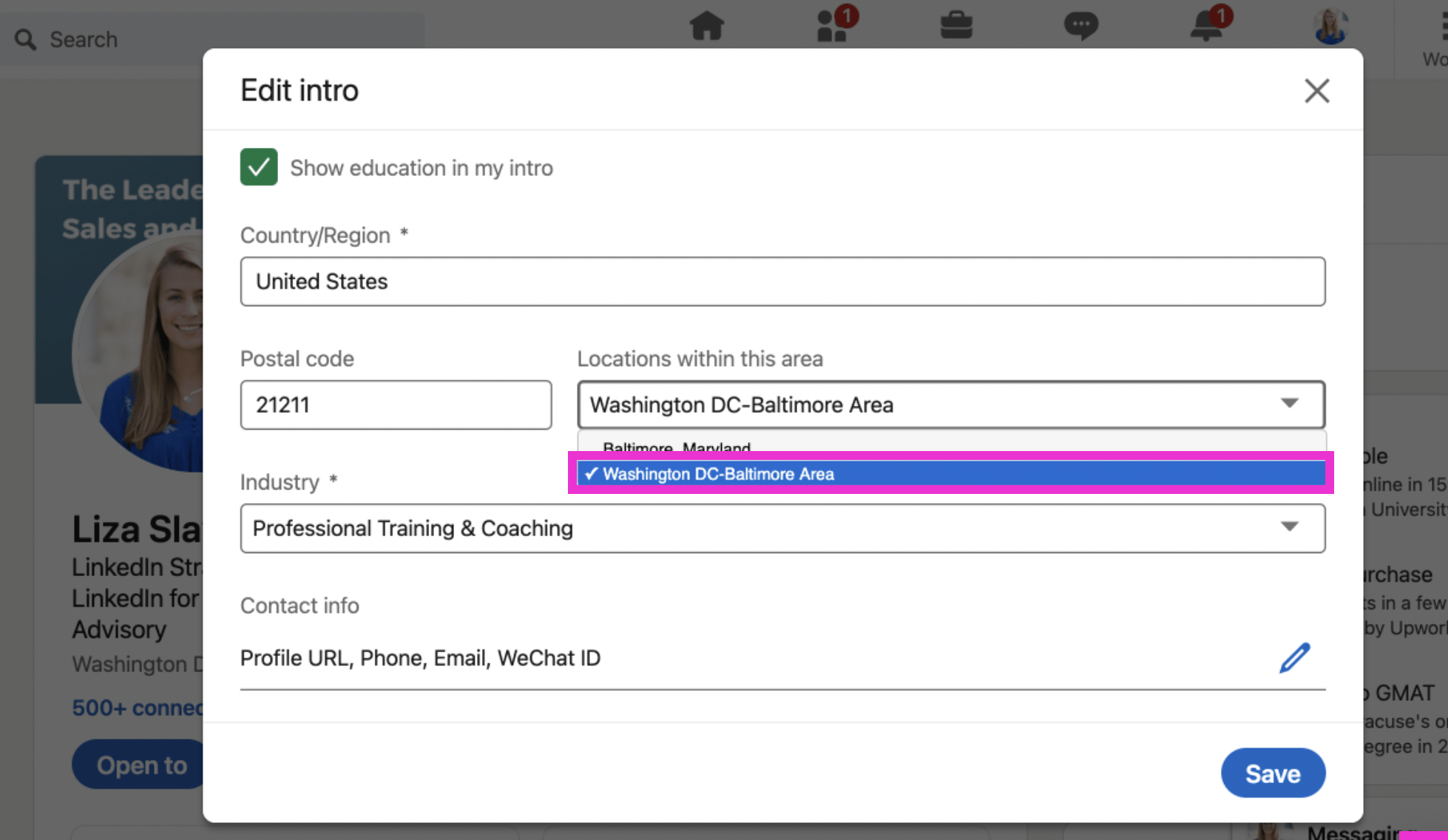Check Notifications using the bell icon
The image size is (1448, 840).
1205,26
